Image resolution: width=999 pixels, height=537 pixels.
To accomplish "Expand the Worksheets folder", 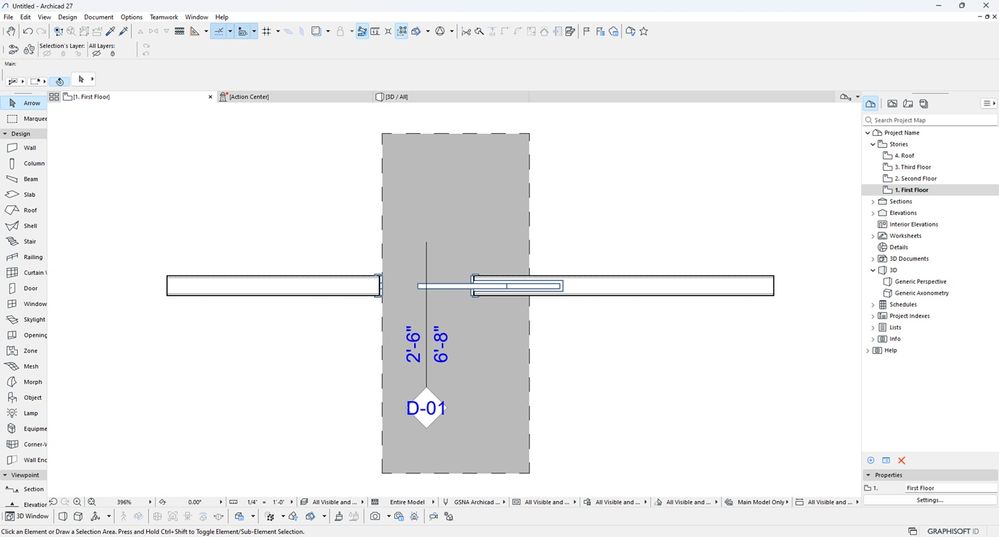I will pos(873,236).
